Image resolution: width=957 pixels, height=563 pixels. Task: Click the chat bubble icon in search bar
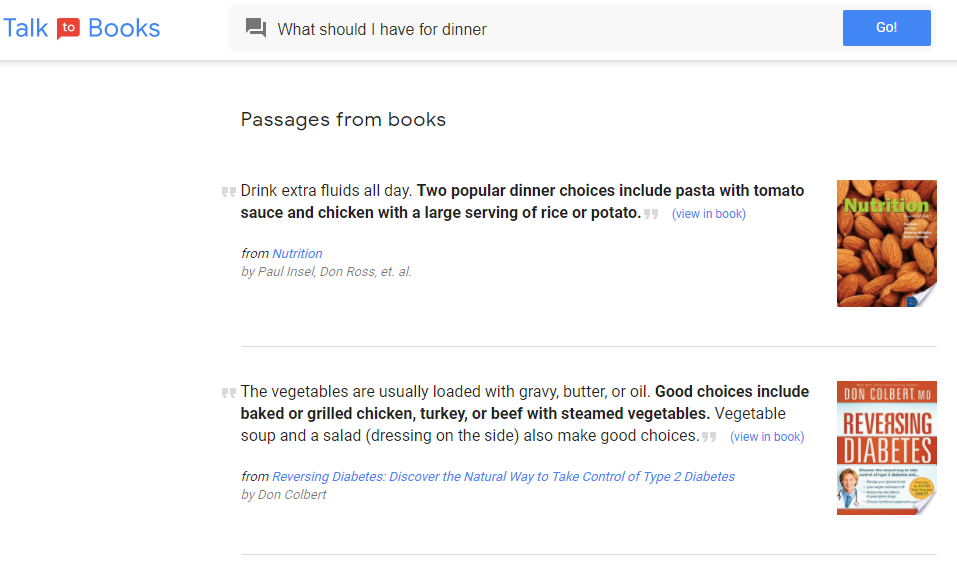(x=256, y=29)
